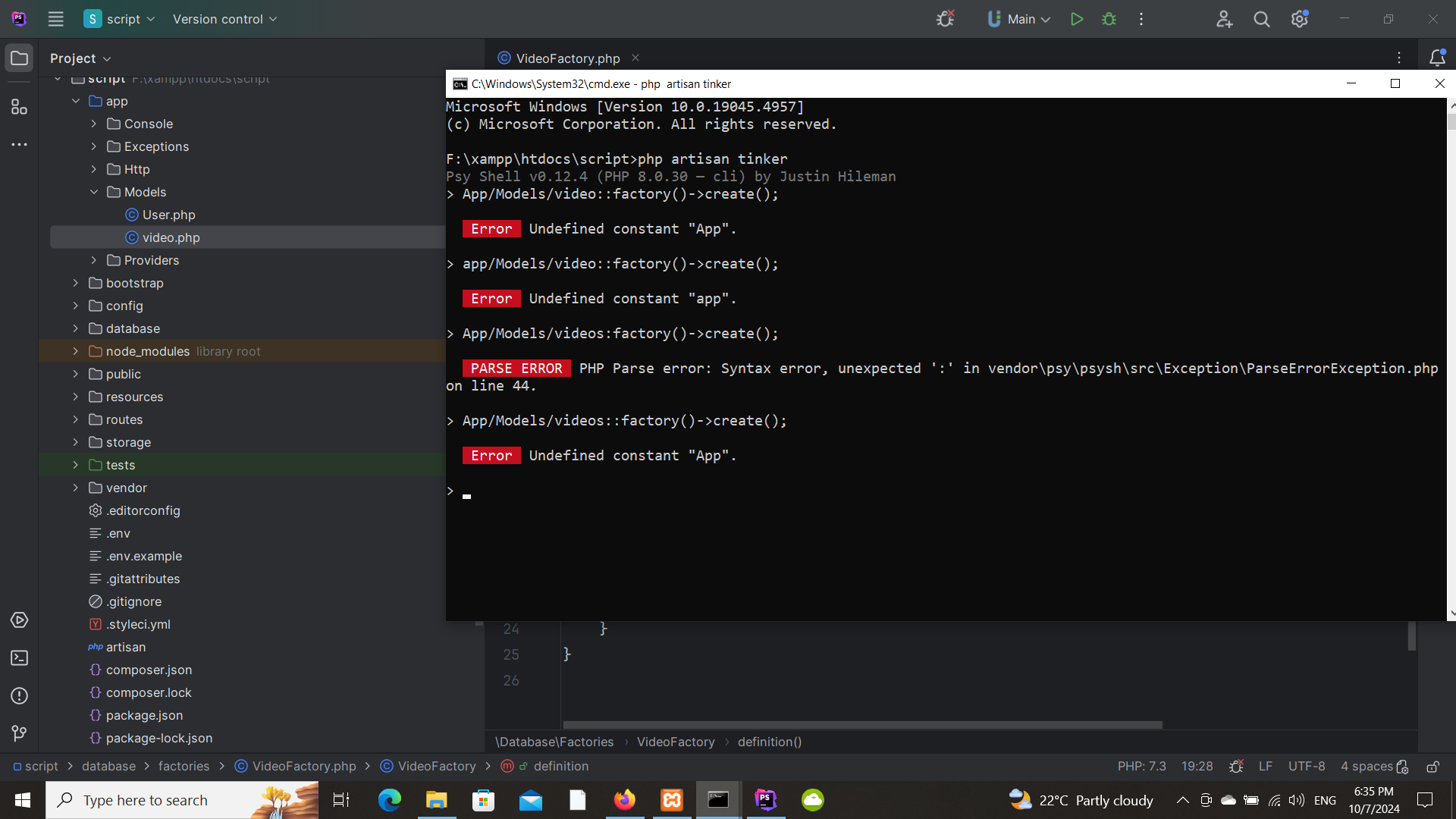Open composer.json in project tree
This screenshot has width=1456, height=819.
click(149, 670)
